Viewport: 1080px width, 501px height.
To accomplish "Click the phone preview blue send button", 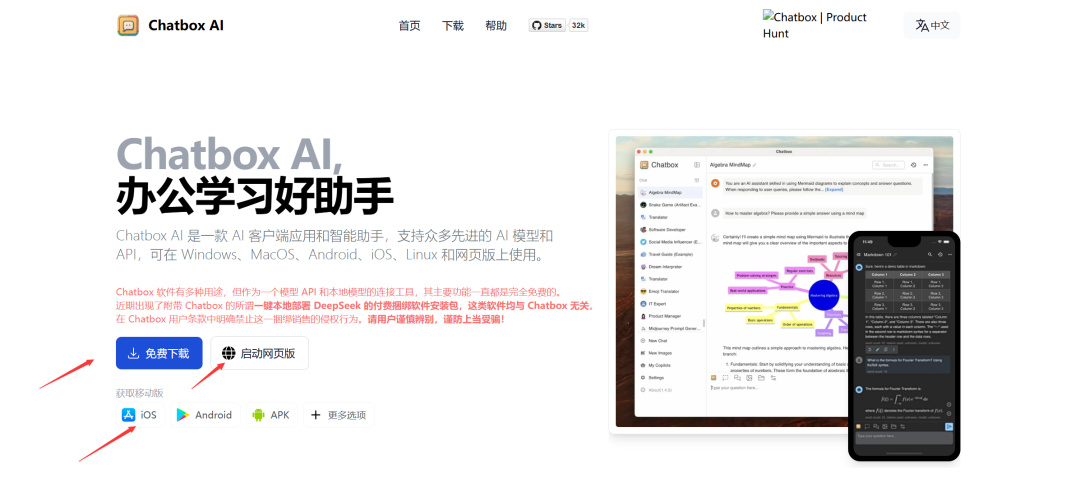I will pyautogui.click(x=948, y=427).
